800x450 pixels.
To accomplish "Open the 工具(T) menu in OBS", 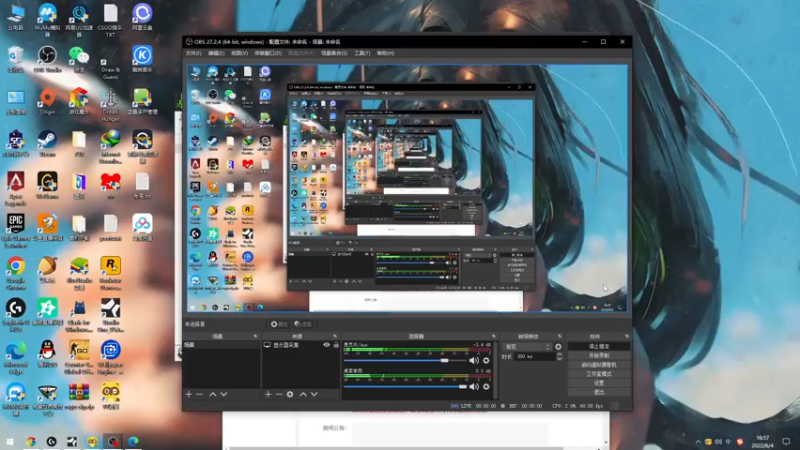I will coord(362,53).
